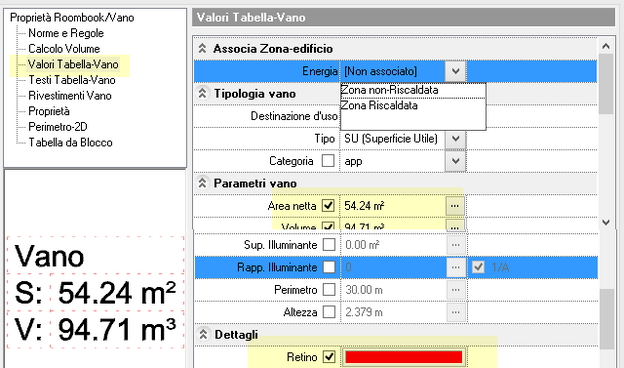Open Perimetro-2D tree item
Viewport: 624px width, 368px height.
click(x=58, y=127)
